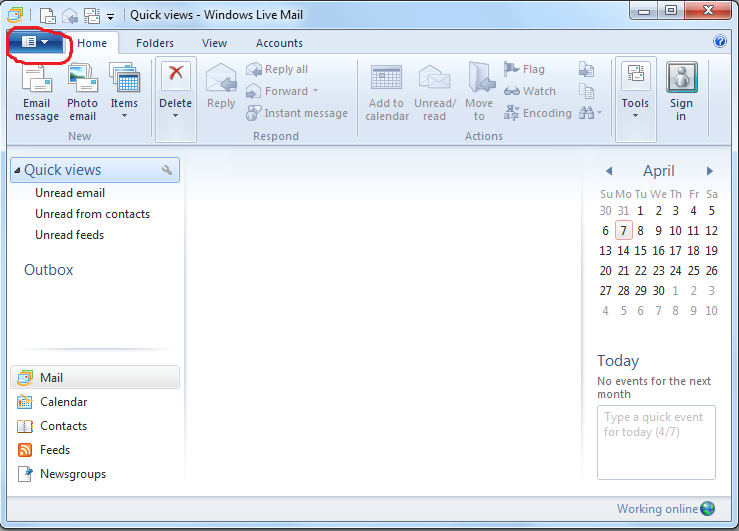739x531 pixels.
Task: Open the View tab
Action: (x=214, y=43)
